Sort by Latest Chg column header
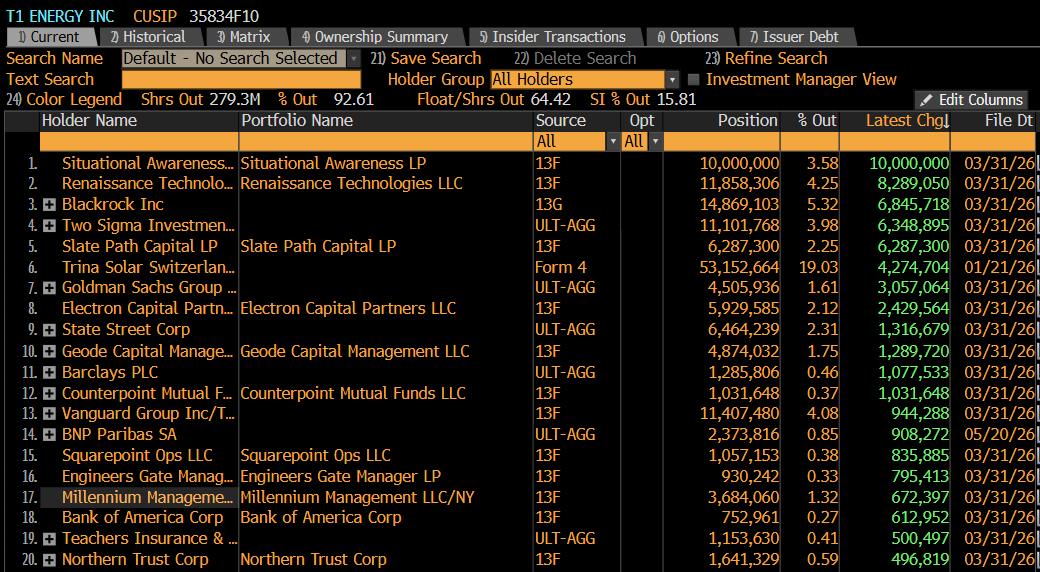Screen dimensions: 1040x572 click(x=908, y=121)
